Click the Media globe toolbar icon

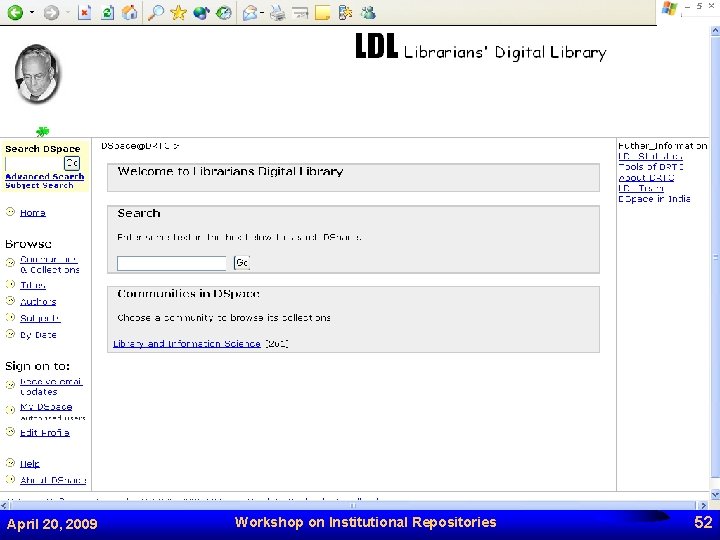(x=201, y=13)
